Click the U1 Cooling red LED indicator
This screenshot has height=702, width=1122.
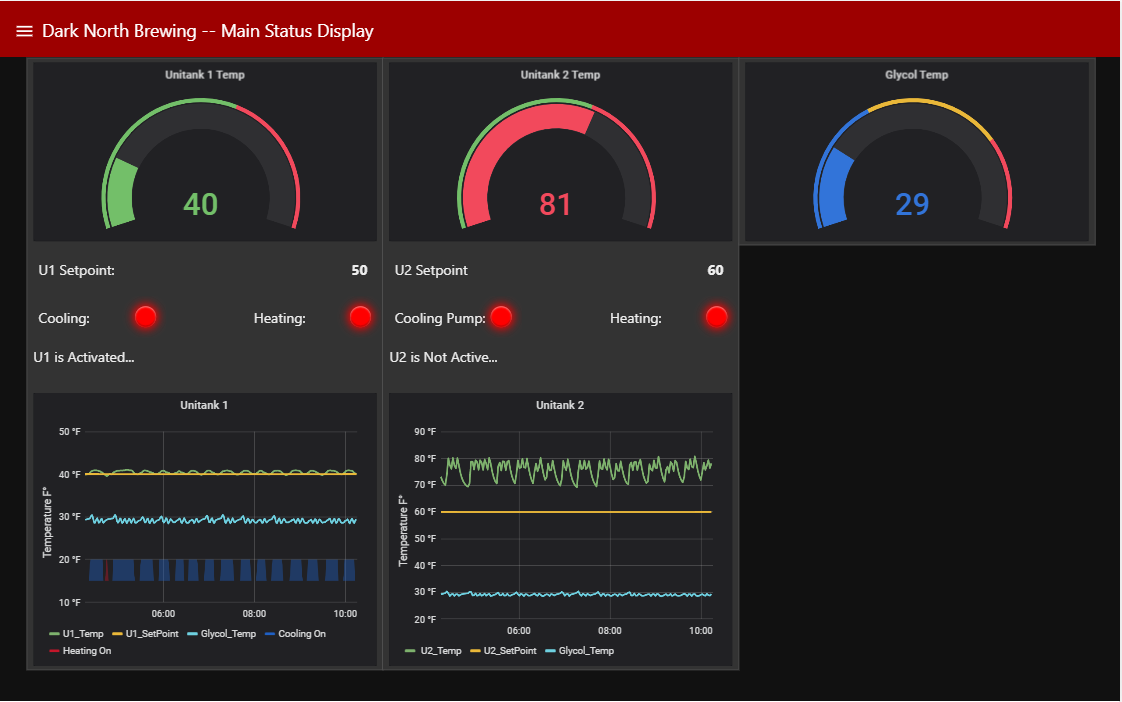[145, 317]
